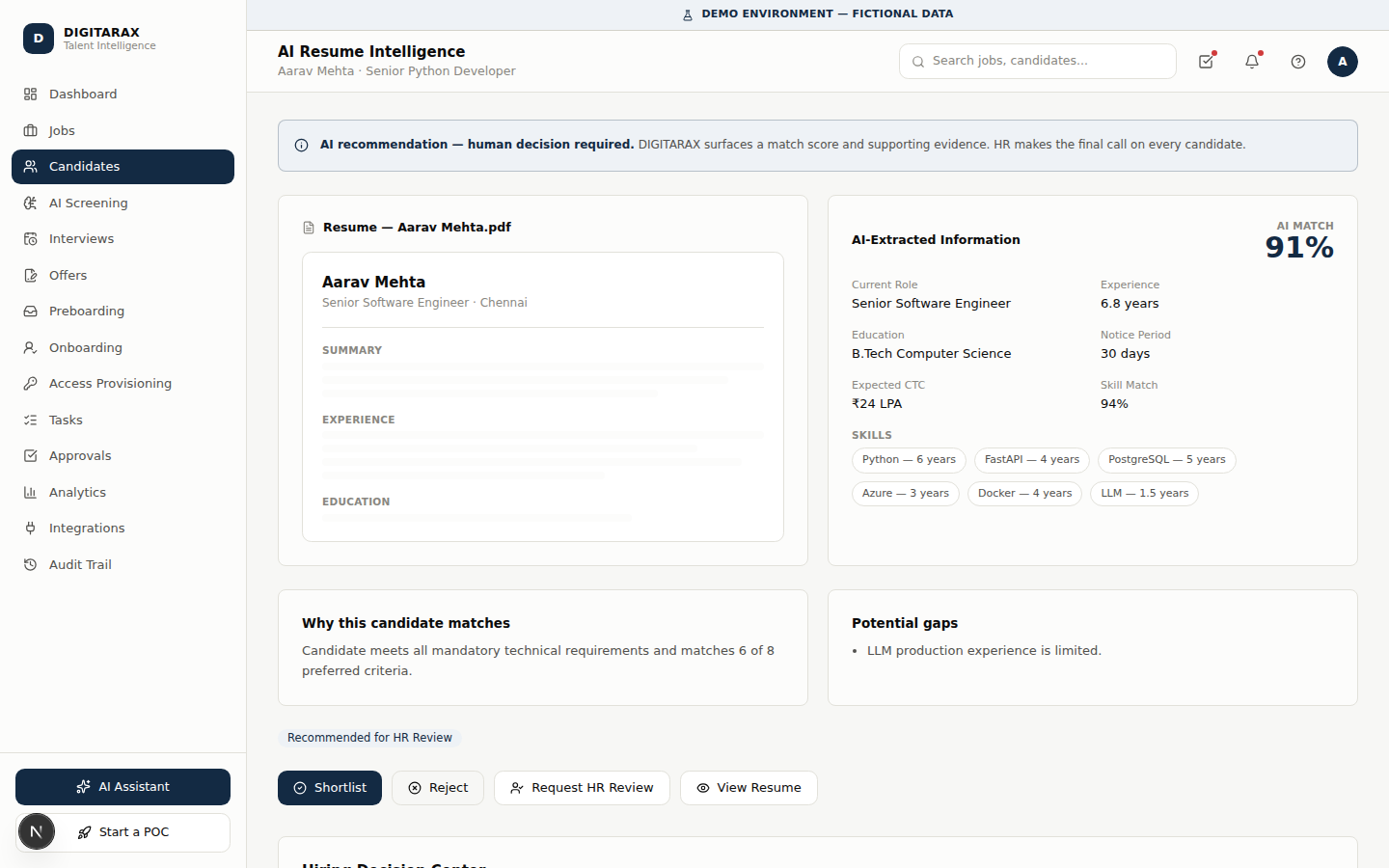Click the info icon in recommendation banner

tap(301, 146)
